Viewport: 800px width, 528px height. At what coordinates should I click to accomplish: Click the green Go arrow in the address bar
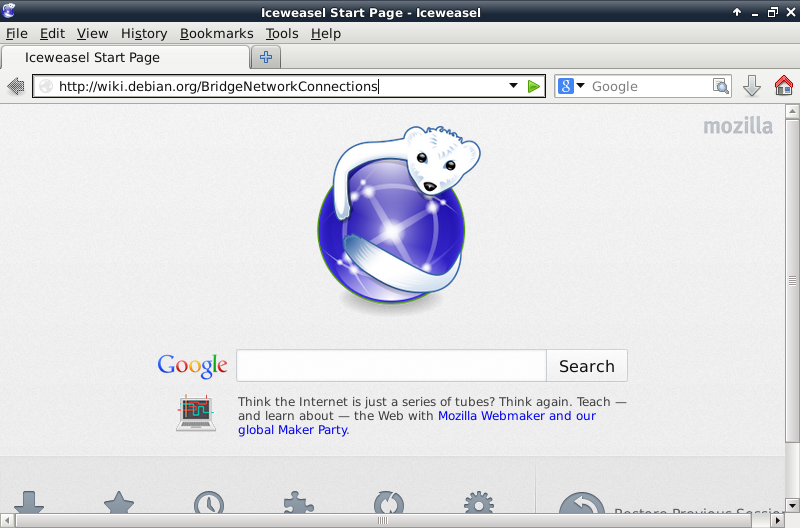(534, 86)
